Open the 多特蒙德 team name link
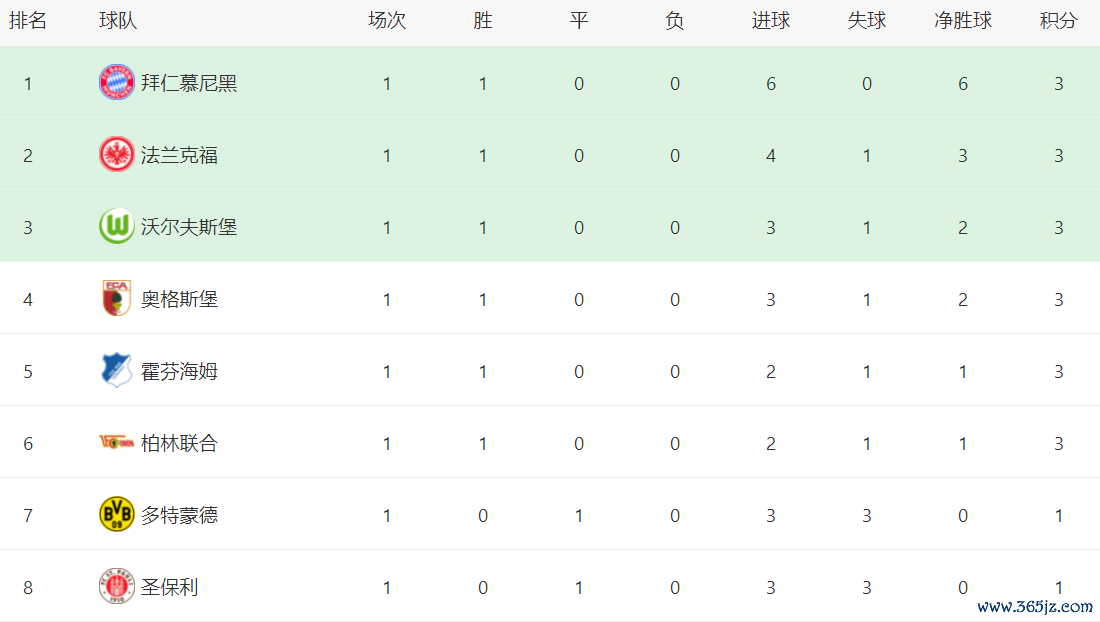This screenshot has width=1100, height=622. (179, 515)
